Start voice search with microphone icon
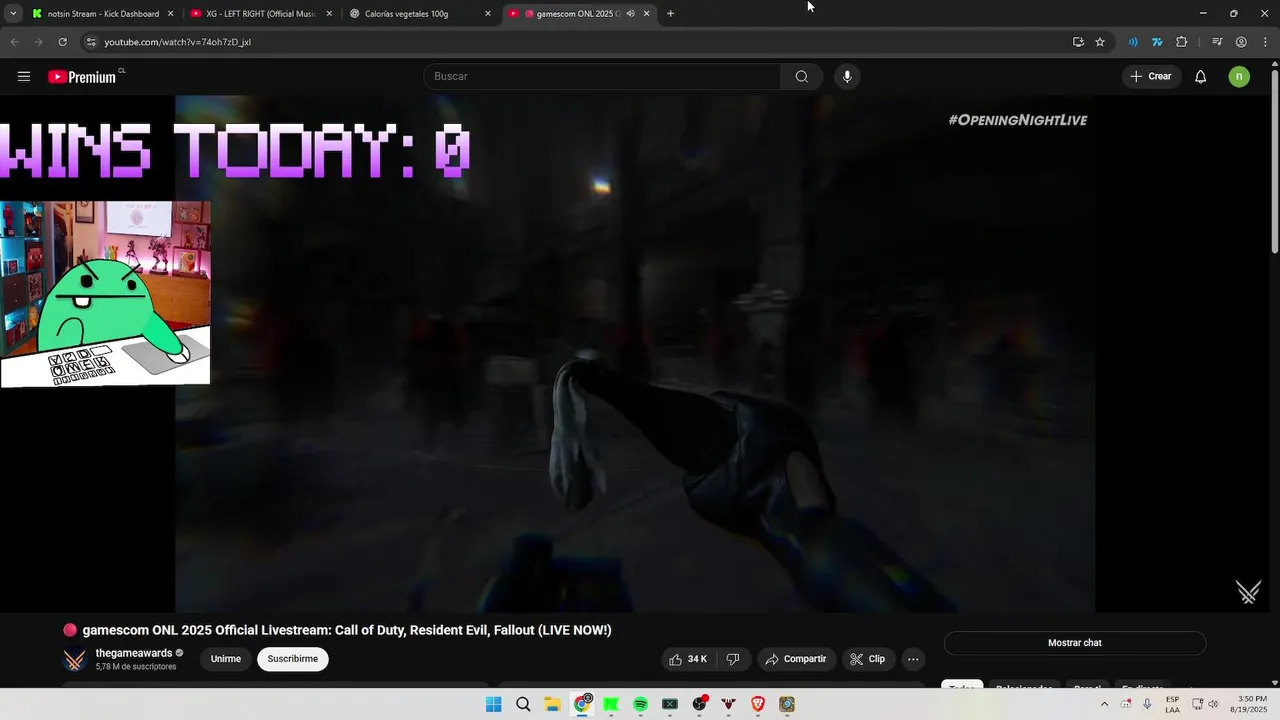1280x720 pixels. 847,77
